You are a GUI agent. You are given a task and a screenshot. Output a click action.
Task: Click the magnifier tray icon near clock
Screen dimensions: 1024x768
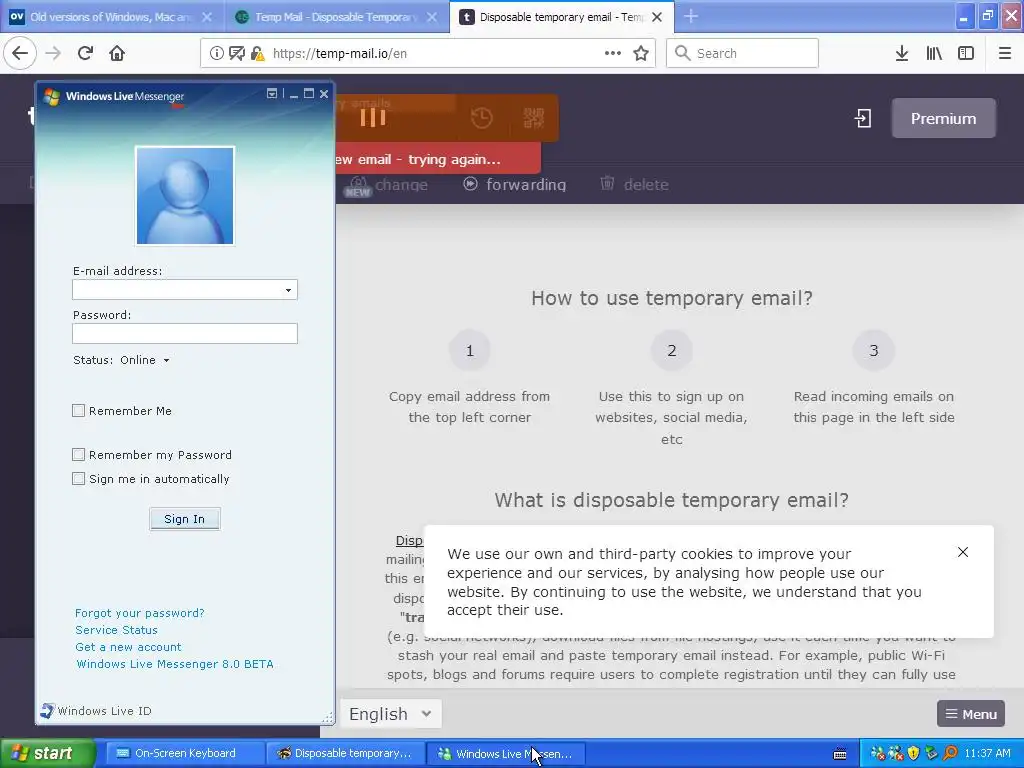click(x=950, y=754)
